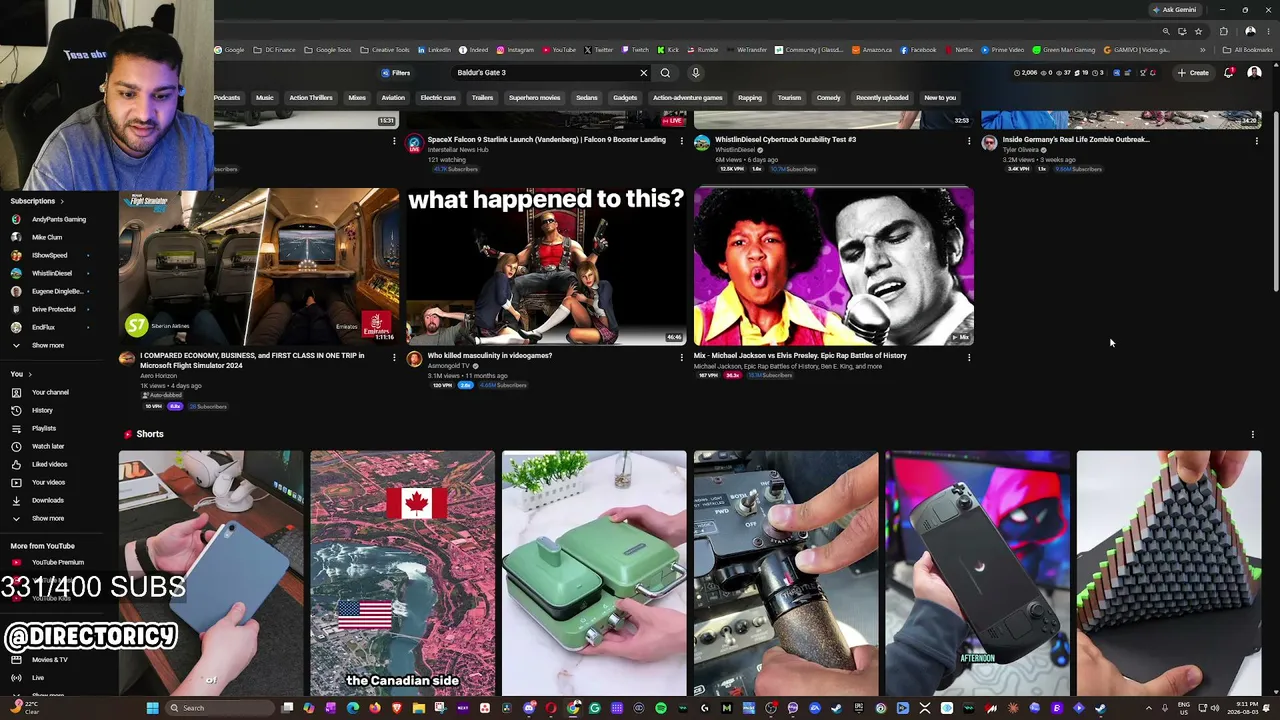
Task: Expand the Subscriptions section header
Action: (x=38, y=201)
